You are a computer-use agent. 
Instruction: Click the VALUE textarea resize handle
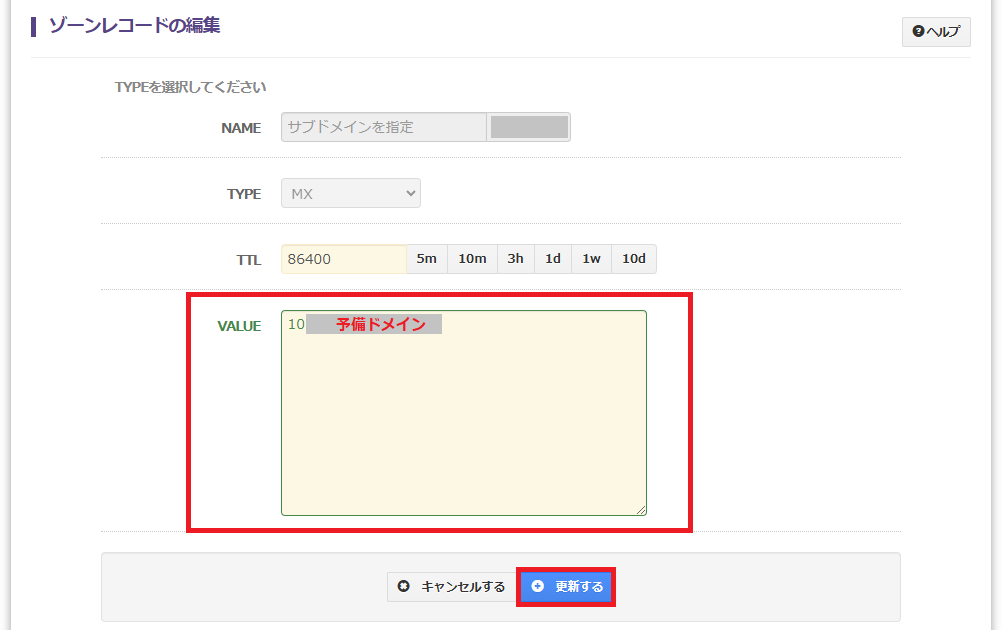(x=641, y=509)
